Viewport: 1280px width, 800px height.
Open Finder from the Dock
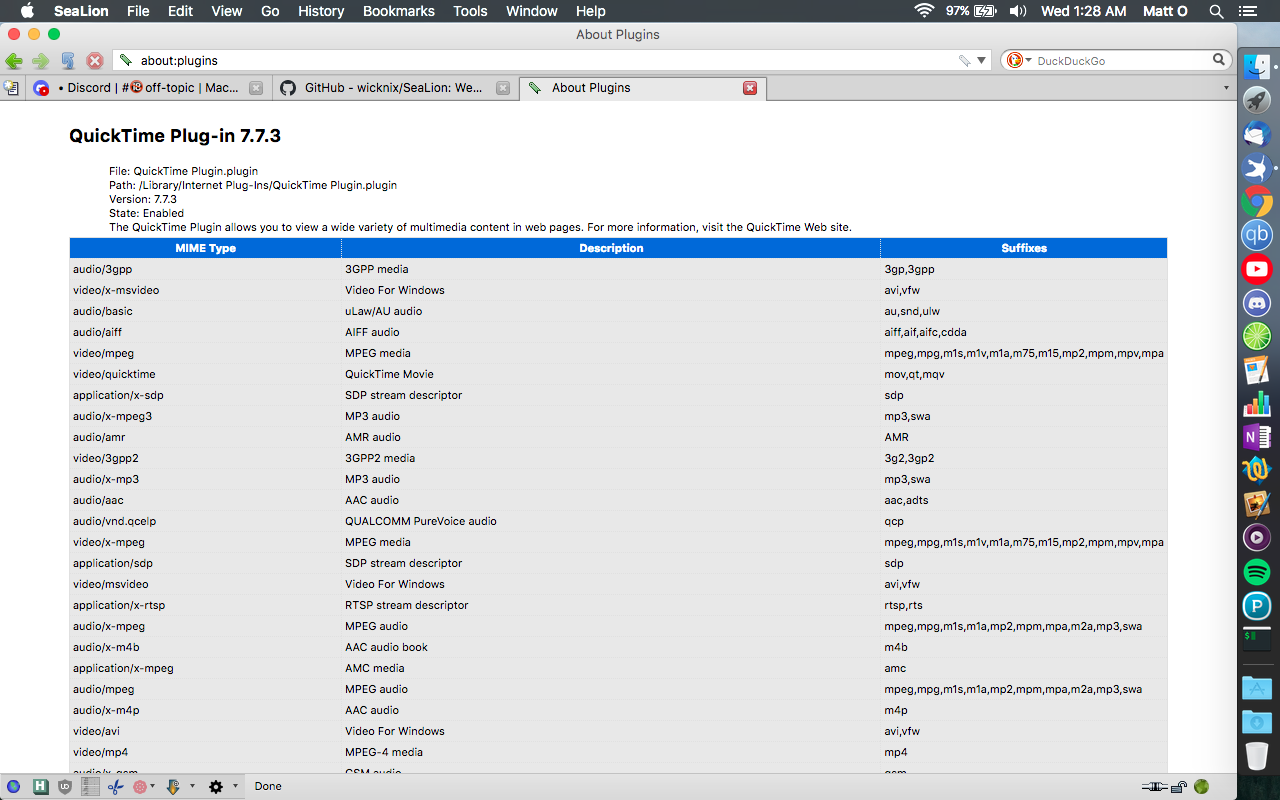click(1257, 67)
